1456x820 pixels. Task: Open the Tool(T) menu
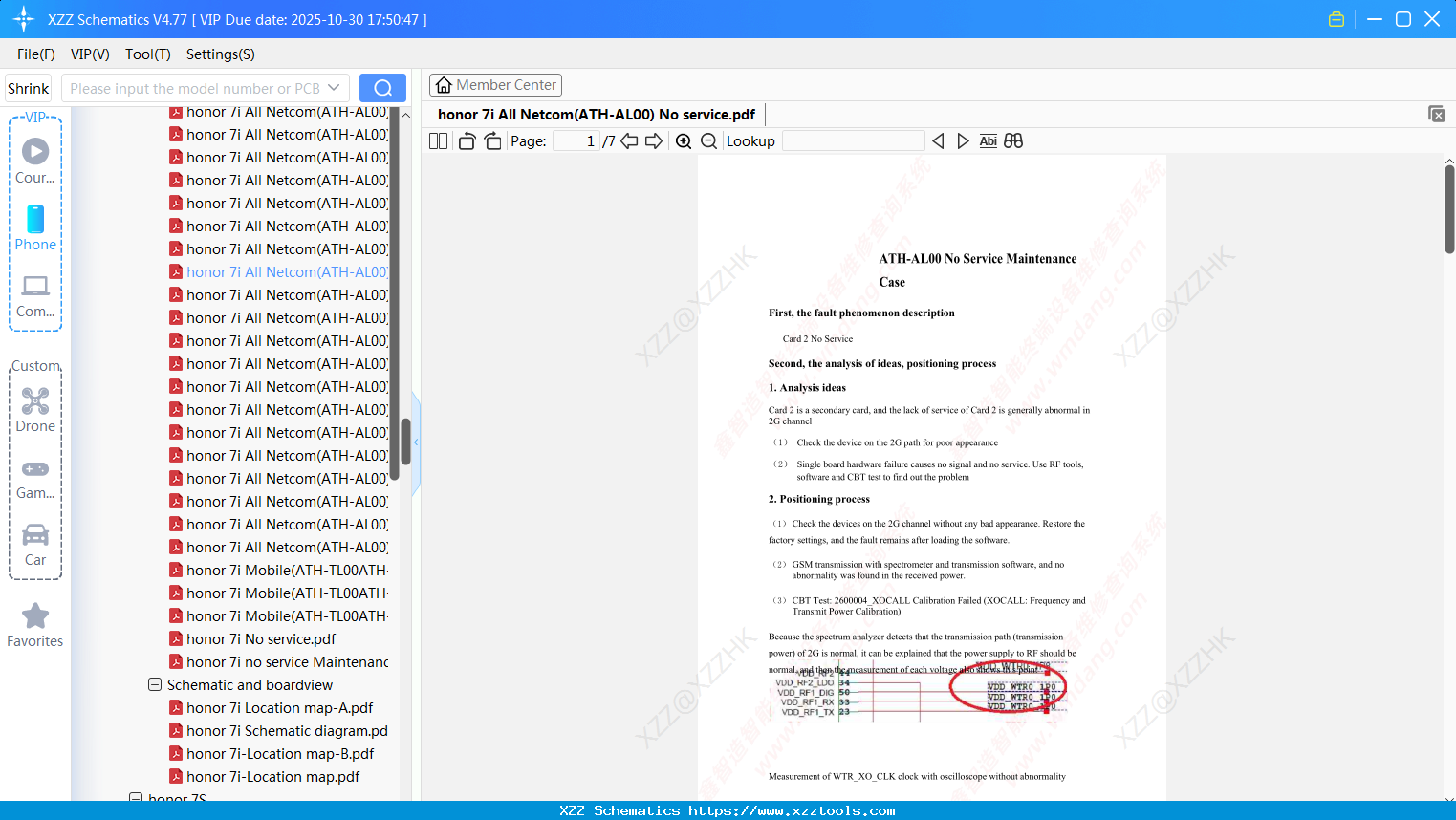[x=148, y=54]
